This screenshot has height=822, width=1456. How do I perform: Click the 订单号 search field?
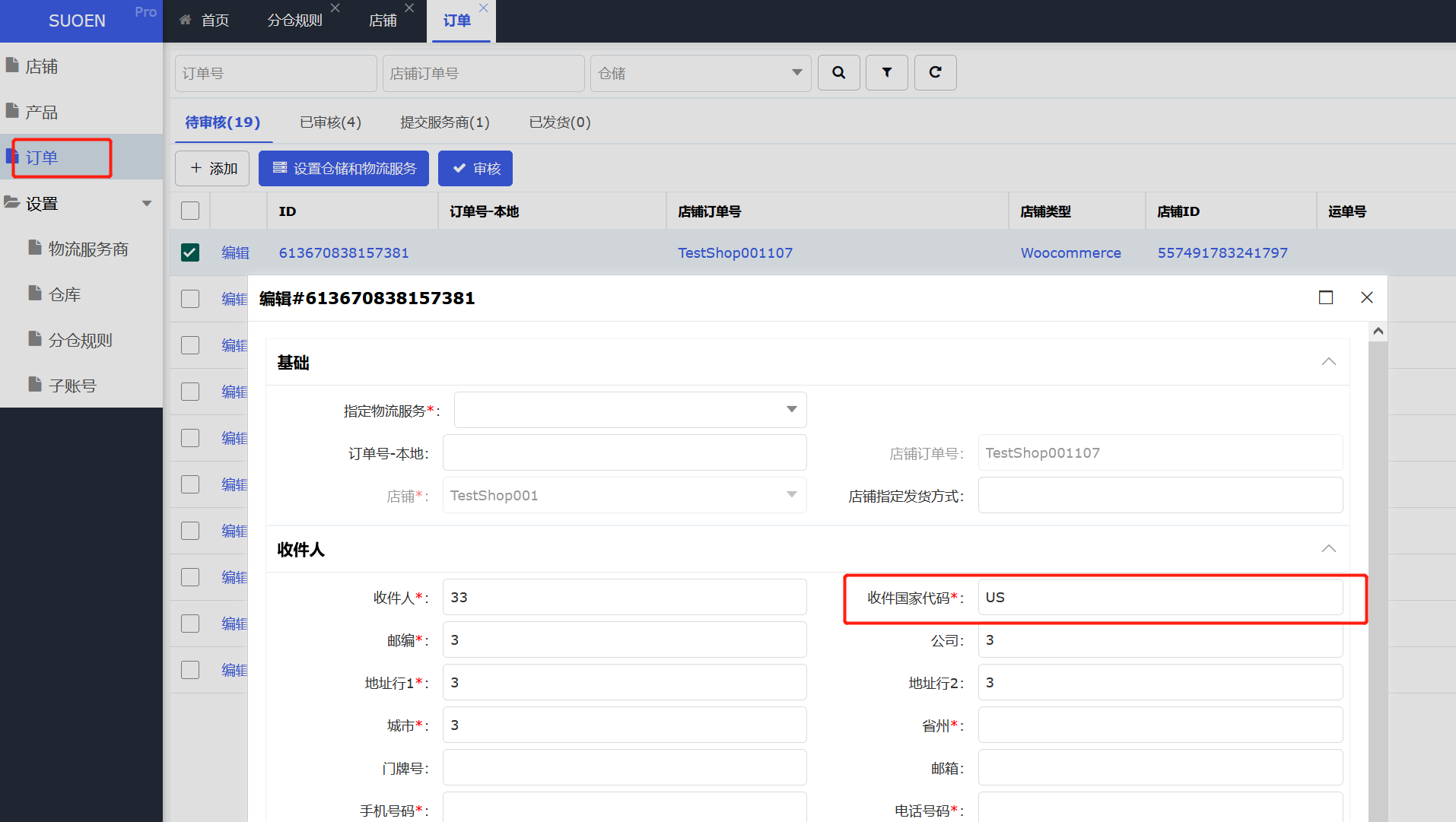276,73
